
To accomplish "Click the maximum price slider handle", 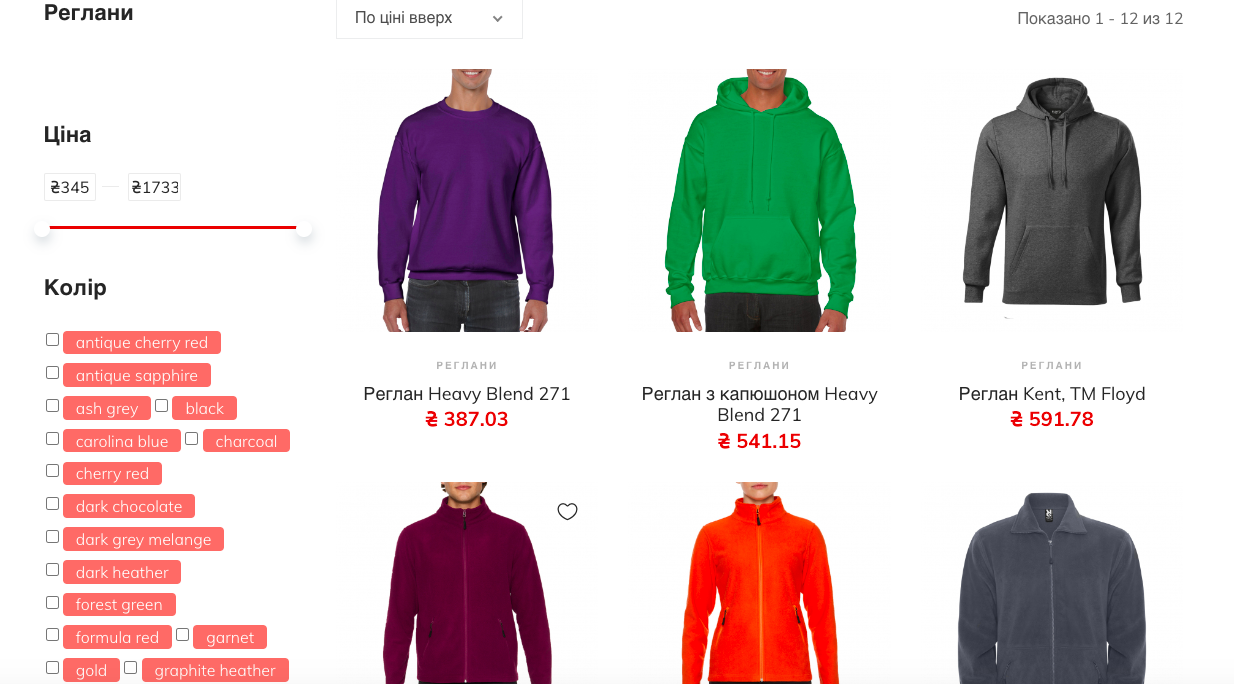I will pos(304,228).
